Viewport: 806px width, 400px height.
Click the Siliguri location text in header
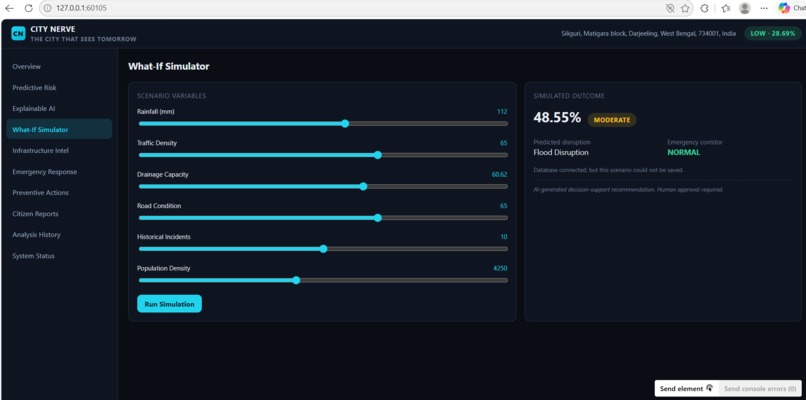click(x=648, y=33)
